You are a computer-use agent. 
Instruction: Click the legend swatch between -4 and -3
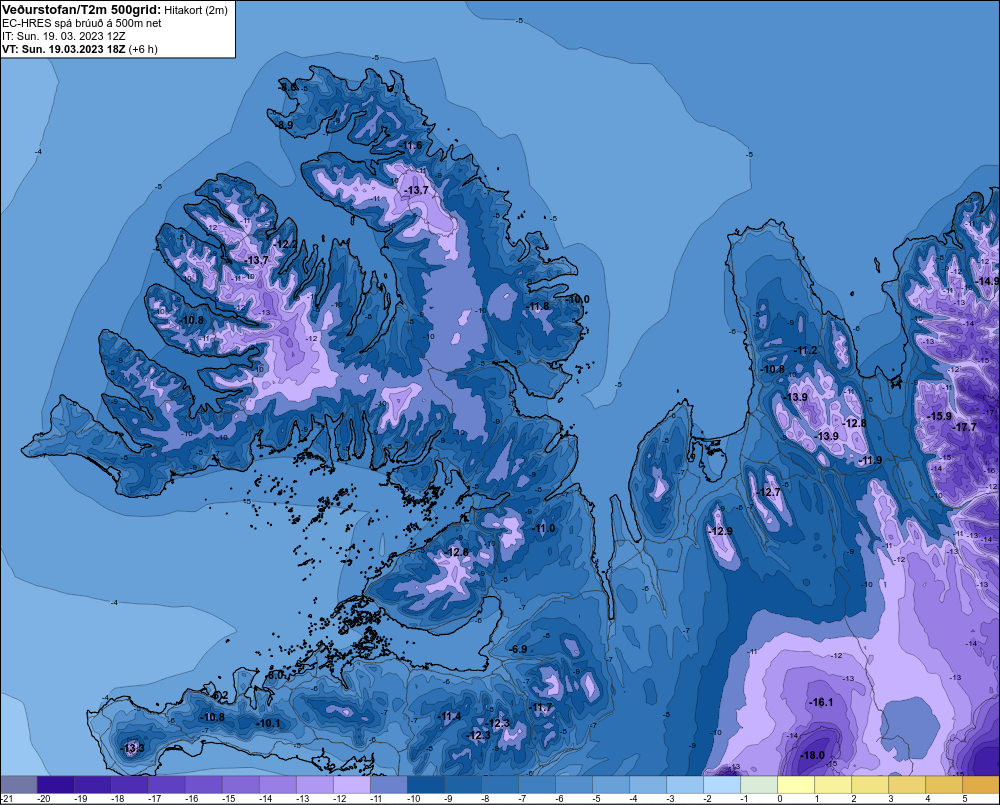[x=648, y=785]
